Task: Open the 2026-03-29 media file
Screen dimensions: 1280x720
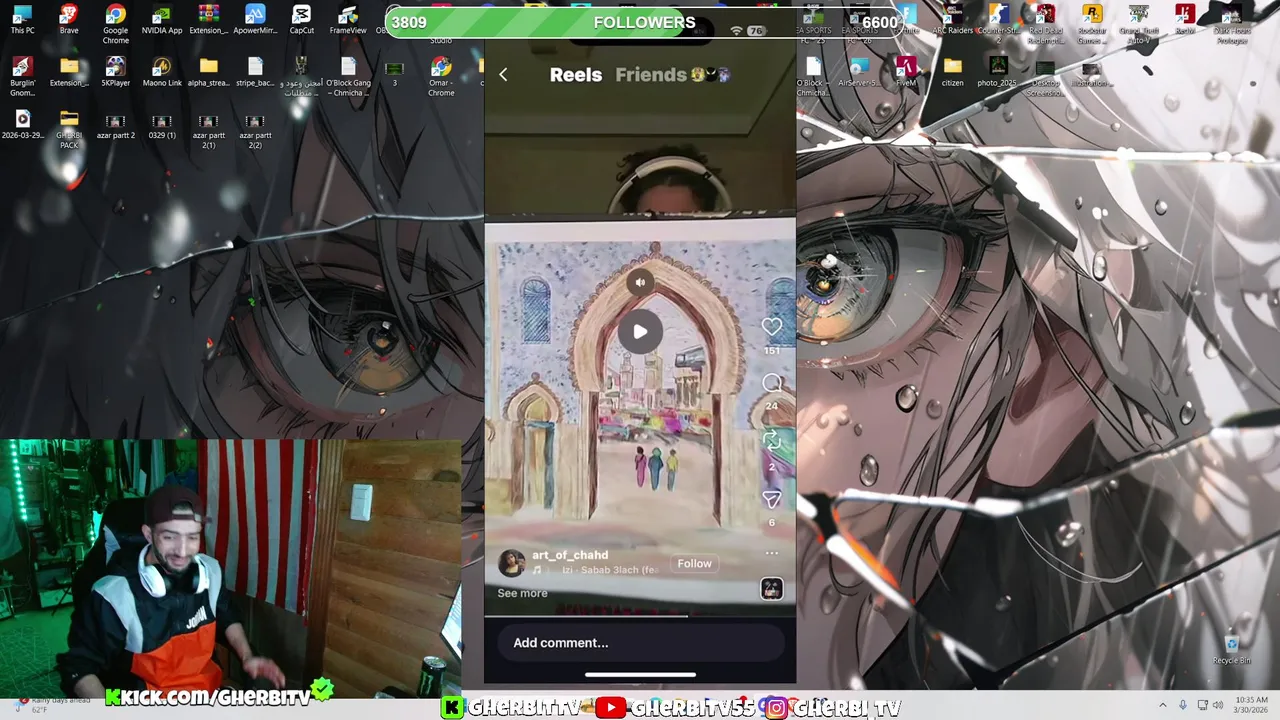Action: (x=22, y=125)
